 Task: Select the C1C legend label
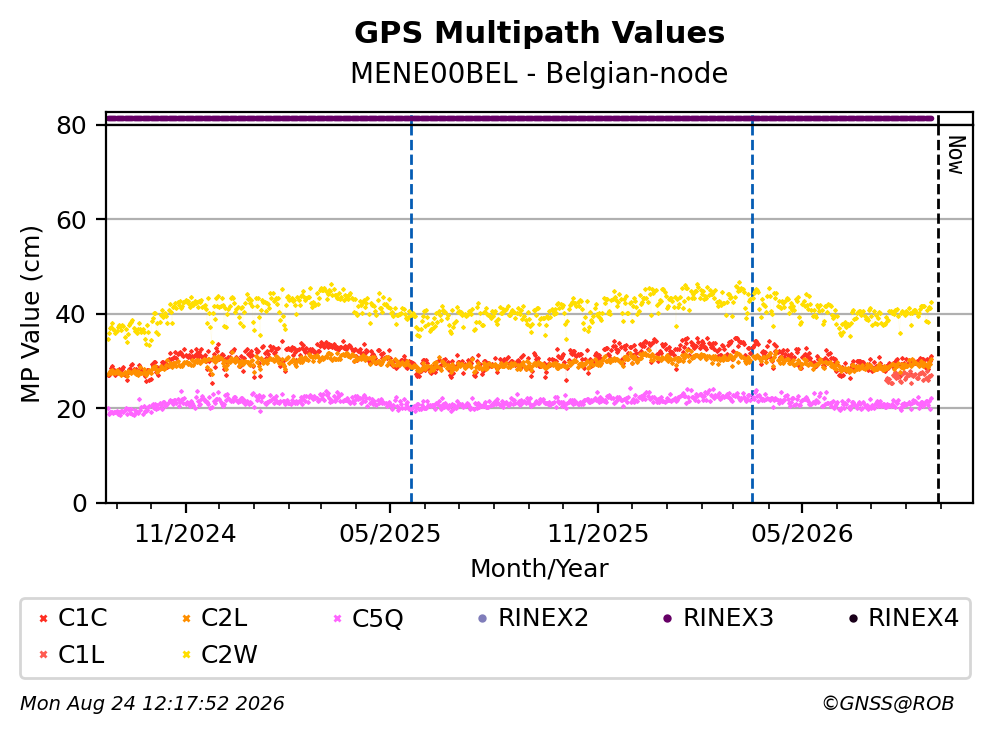tap(82, 618)
